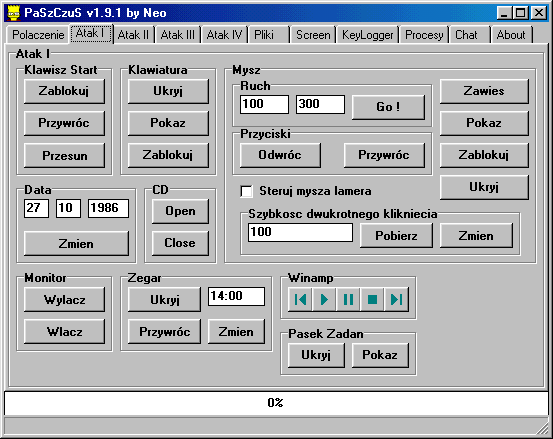Viewport: 553px width, 439px height.
Task: Switch to the Atak II tab
Action: [x=133, y=35]
